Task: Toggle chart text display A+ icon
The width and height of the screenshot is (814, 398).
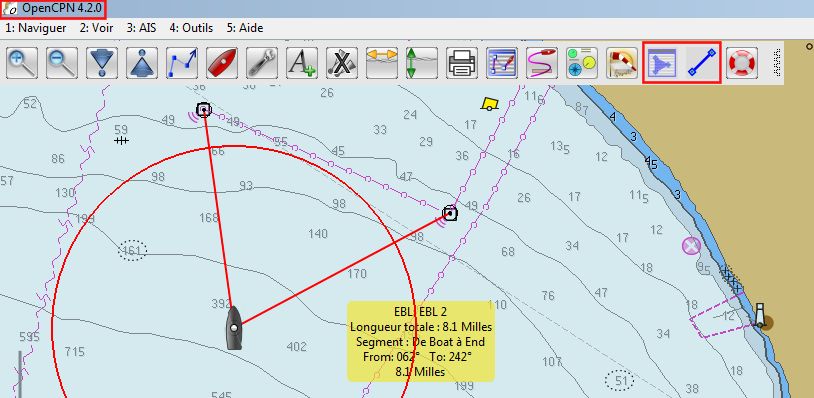Action: [x=302, y=63]
